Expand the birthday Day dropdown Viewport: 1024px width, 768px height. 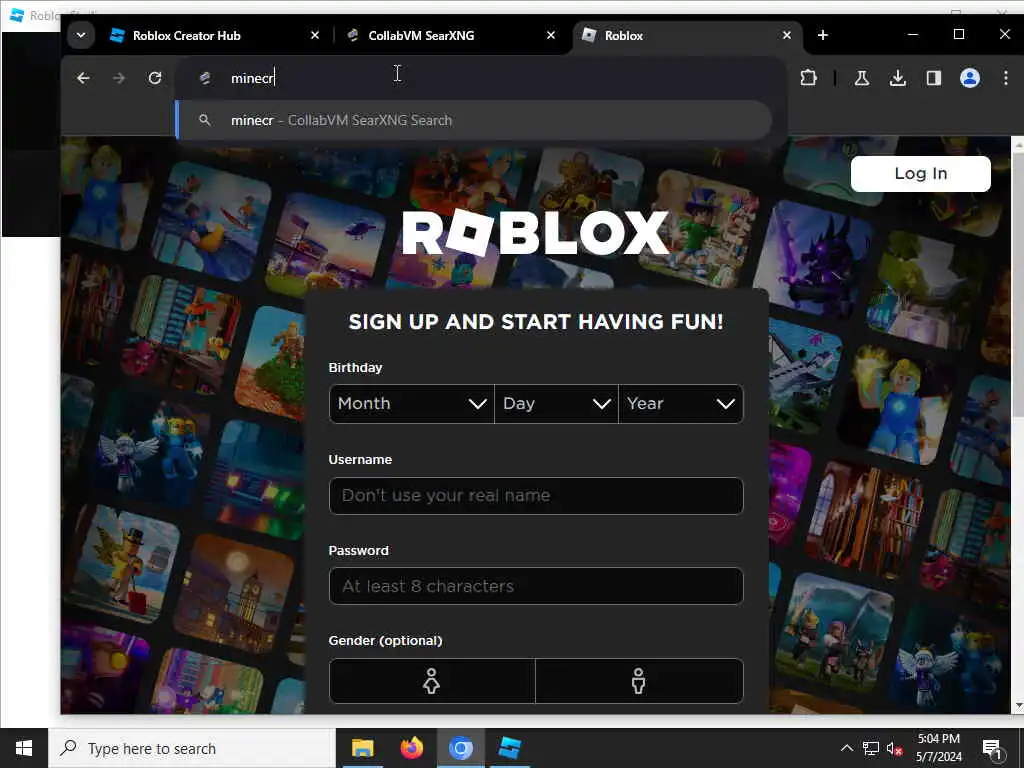click(x=556, y=404)
